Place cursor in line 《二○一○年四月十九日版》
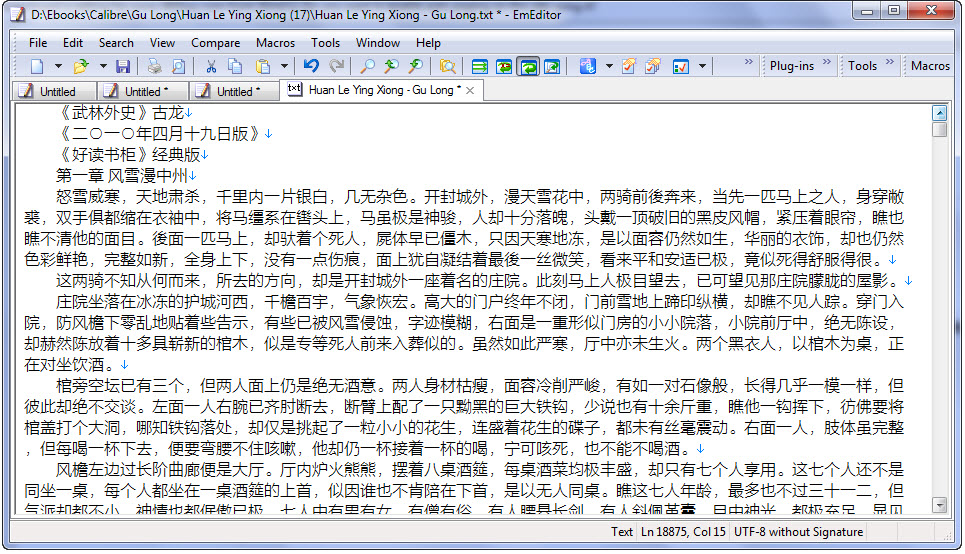Image resolution: width=965 pixels, height=554 pixels. point(161,134)
